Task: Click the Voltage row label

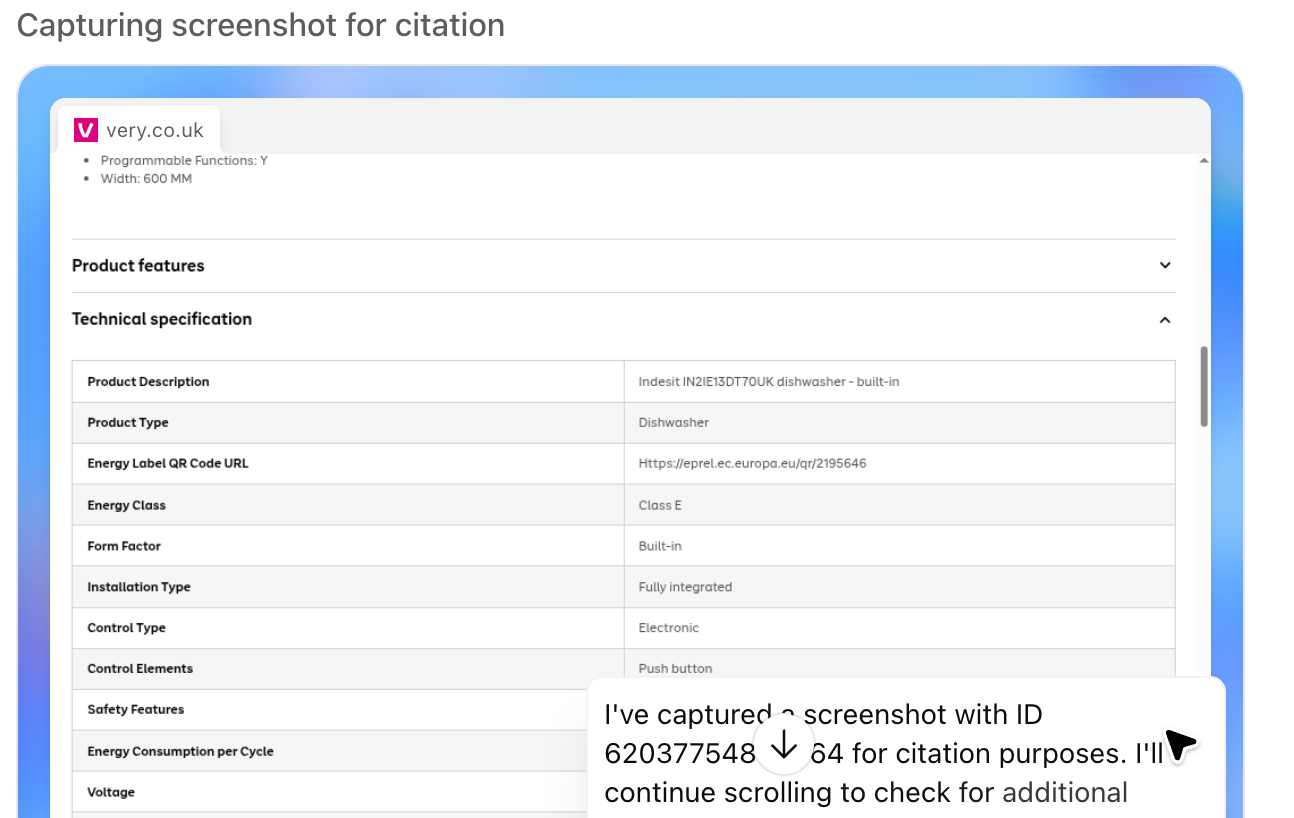Action: (x=111, y=792)
